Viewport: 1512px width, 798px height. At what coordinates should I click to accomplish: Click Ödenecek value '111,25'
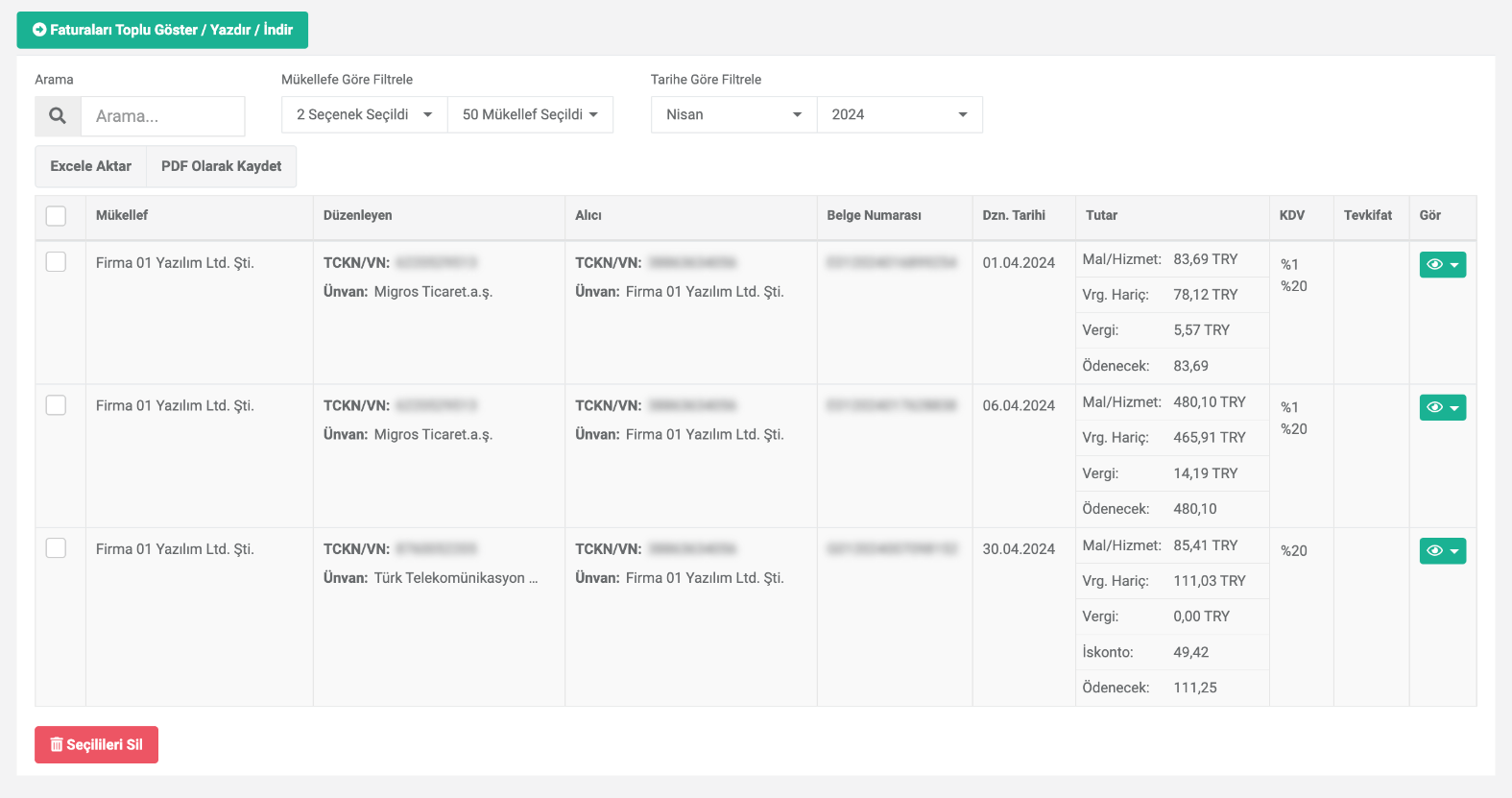(x=1195, y=688)
